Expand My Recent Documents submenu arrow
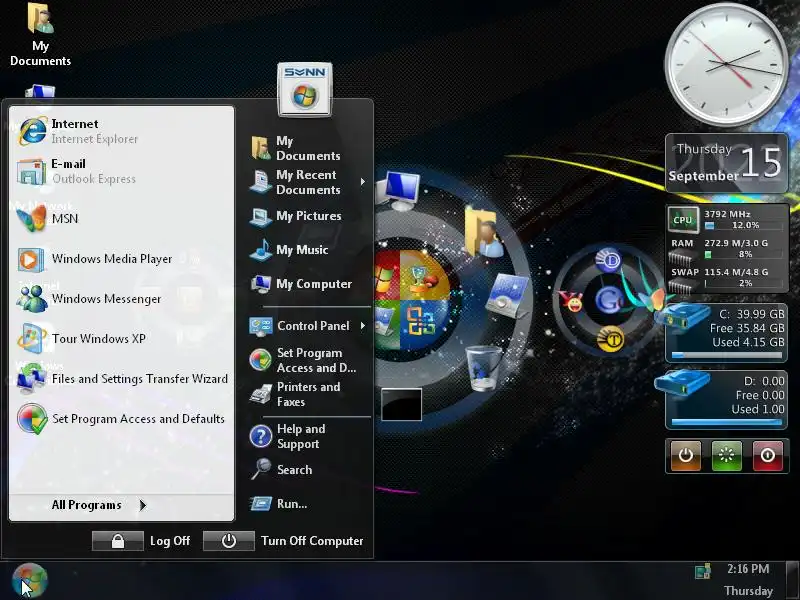This screenshot has width=800, height=600. (x=363, y=182)
